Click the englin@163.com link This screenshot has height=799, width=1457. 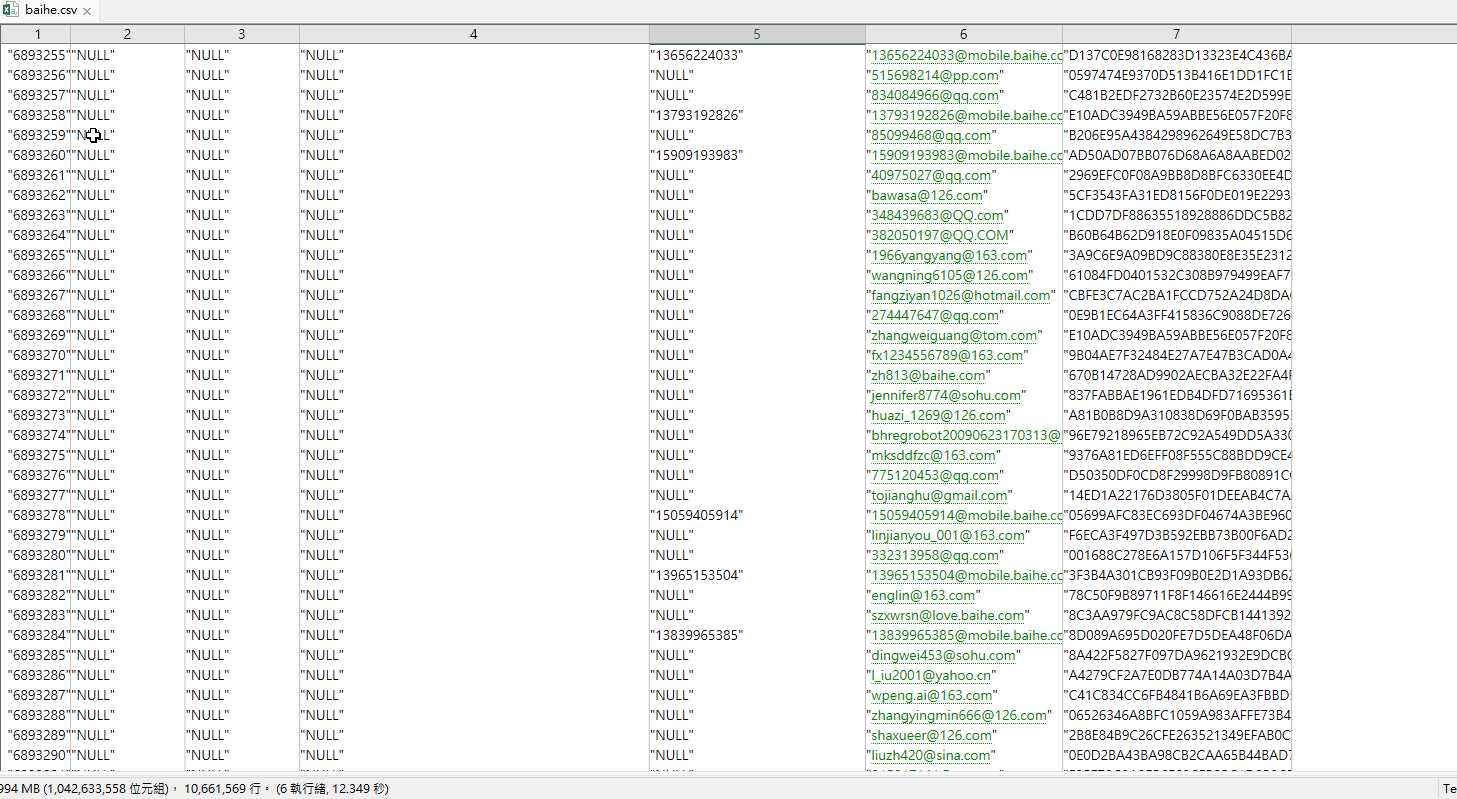(x=923, y=596)
